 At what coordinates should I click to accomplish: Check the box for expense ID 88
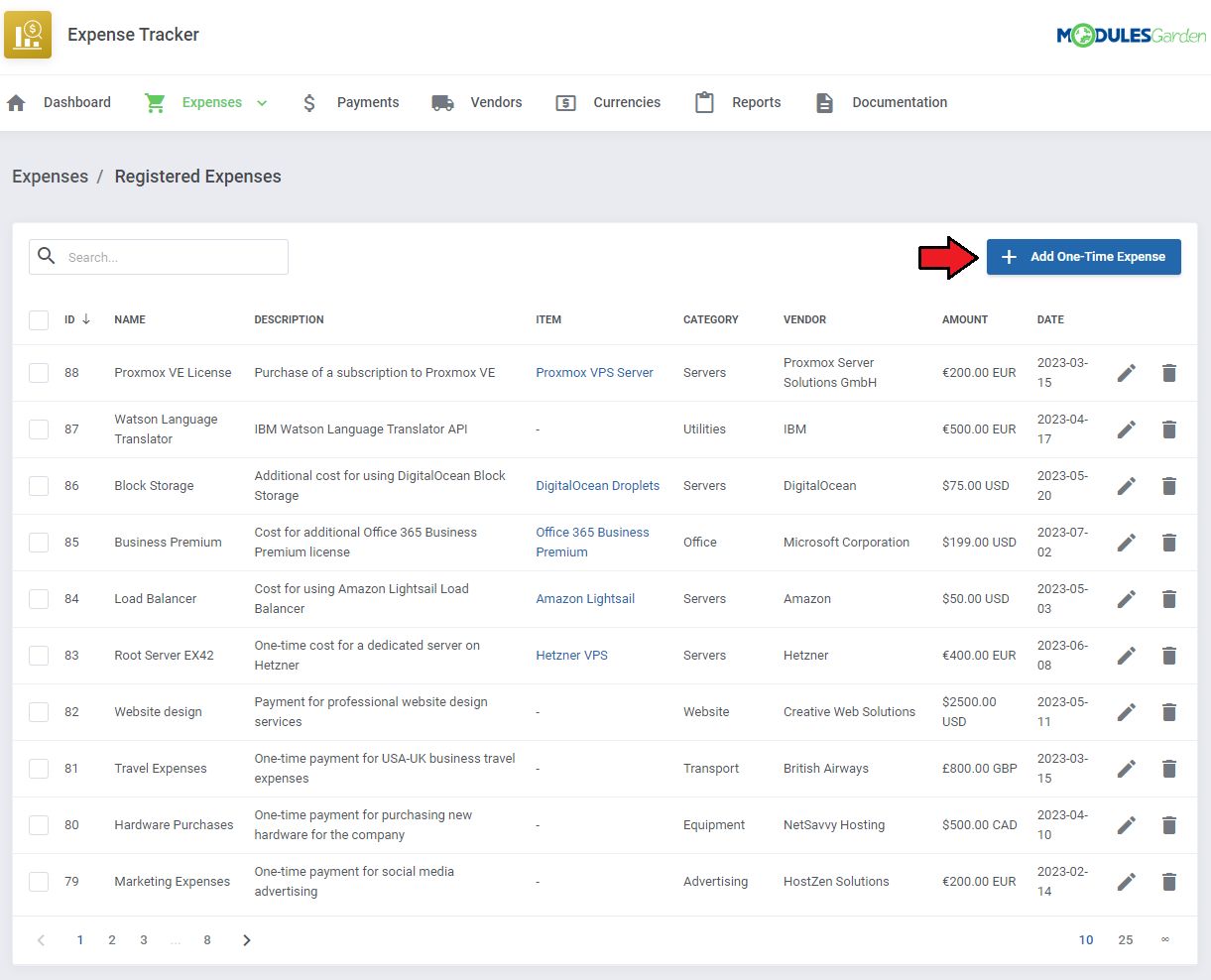click(39, 373)
